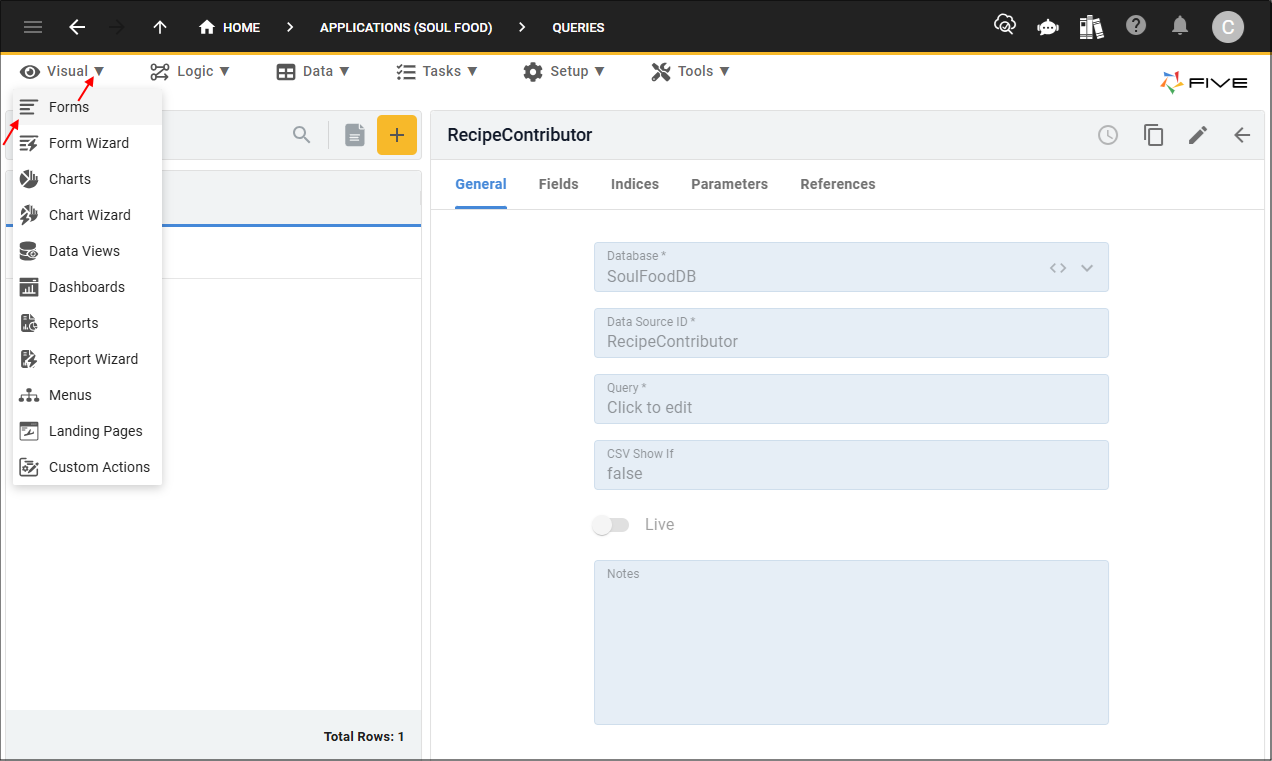Screen dimensions: 1272x761
Task: Open the cloud inspect icon
Action: tap(1004, 25)
